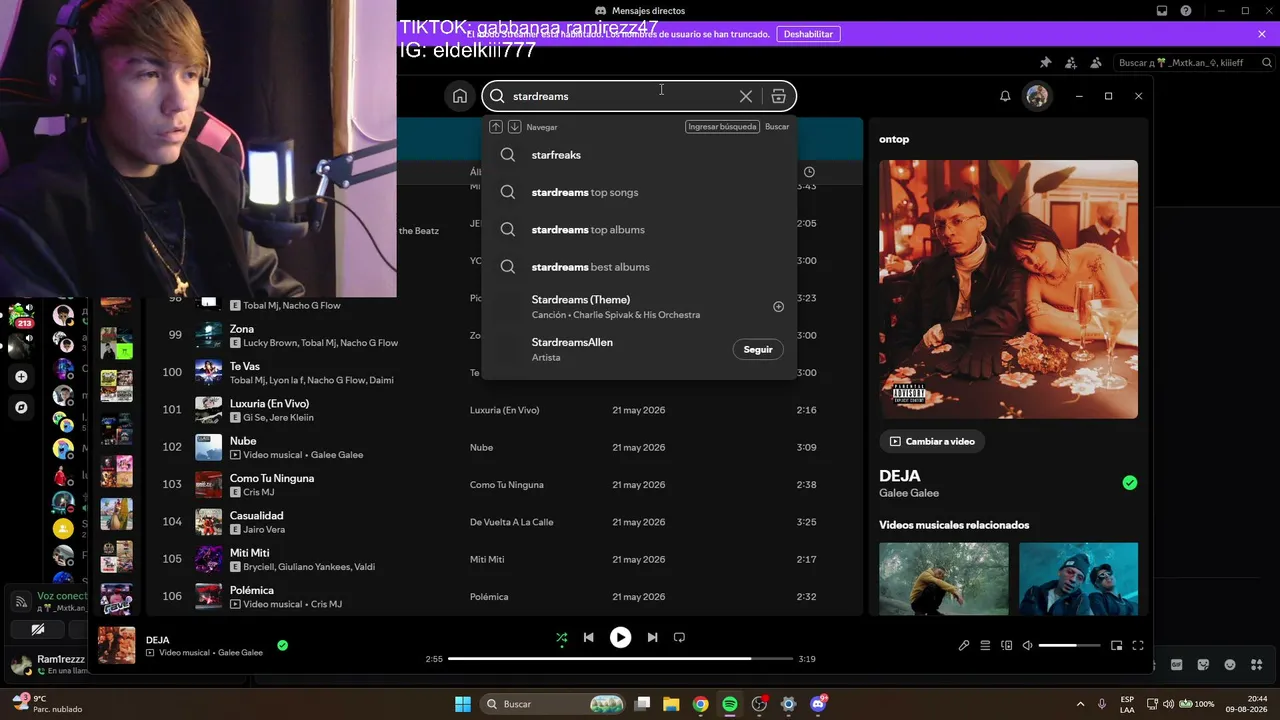Select the 'starfreaks' search suggestion
This screenshot has height=720, width=1280.
(639, 155)
